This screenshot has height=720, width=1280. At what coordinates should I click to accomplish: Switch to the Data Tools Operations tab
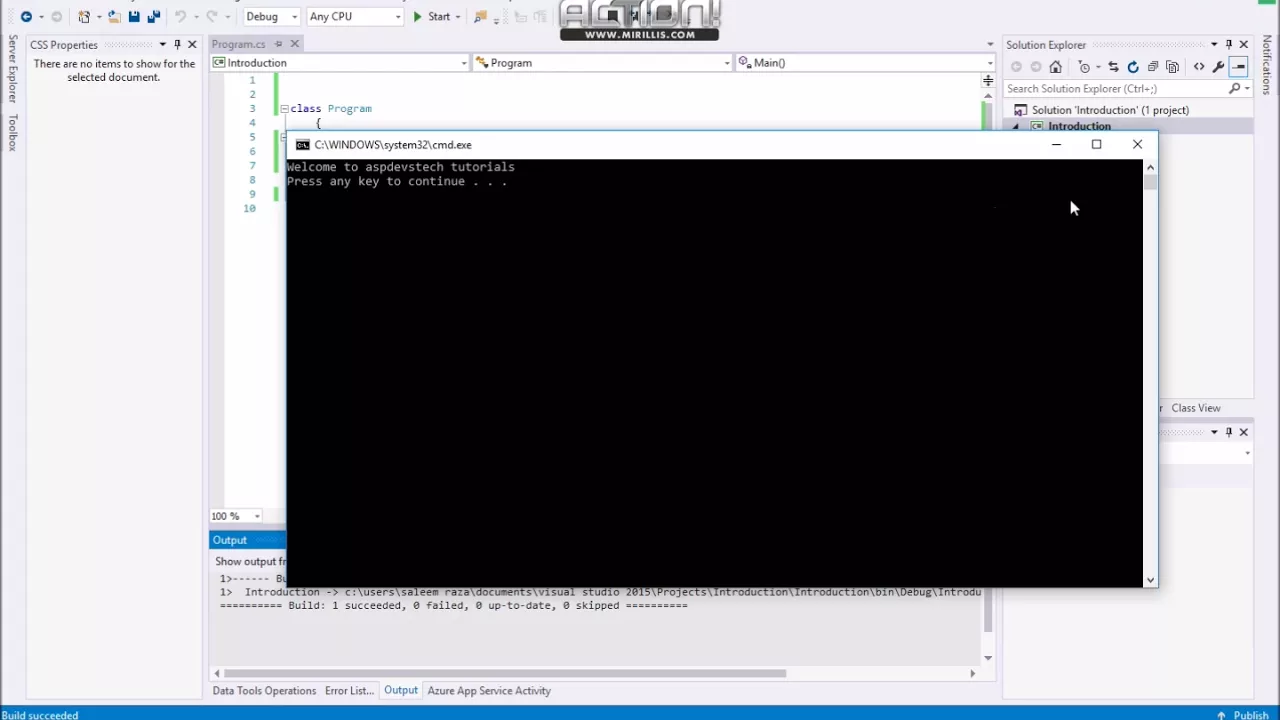click(264, 691)
